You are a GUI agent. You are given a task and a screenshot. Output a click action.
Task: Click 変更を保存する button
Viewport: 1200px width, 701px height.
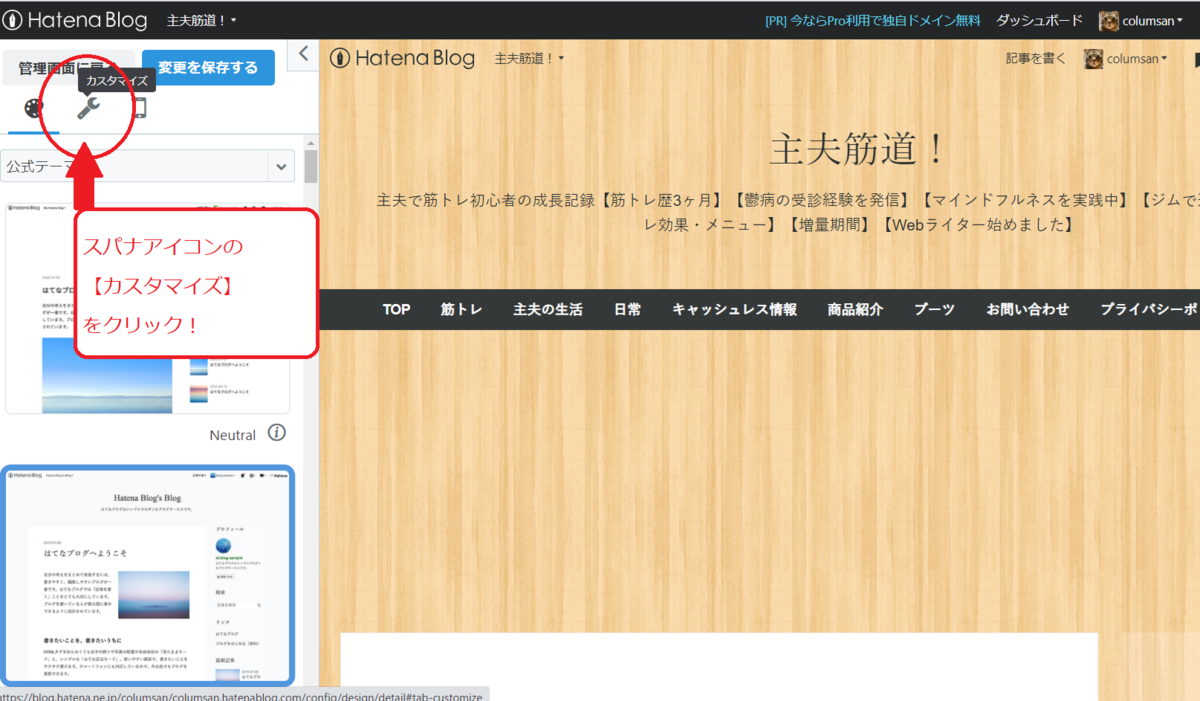pos(208,67)
